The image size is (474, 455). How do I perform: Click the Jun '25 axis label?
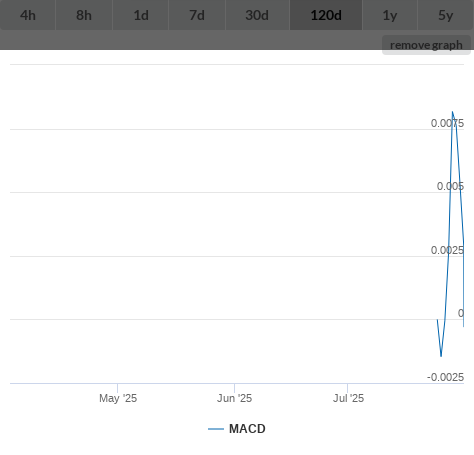tap(235, 398)
